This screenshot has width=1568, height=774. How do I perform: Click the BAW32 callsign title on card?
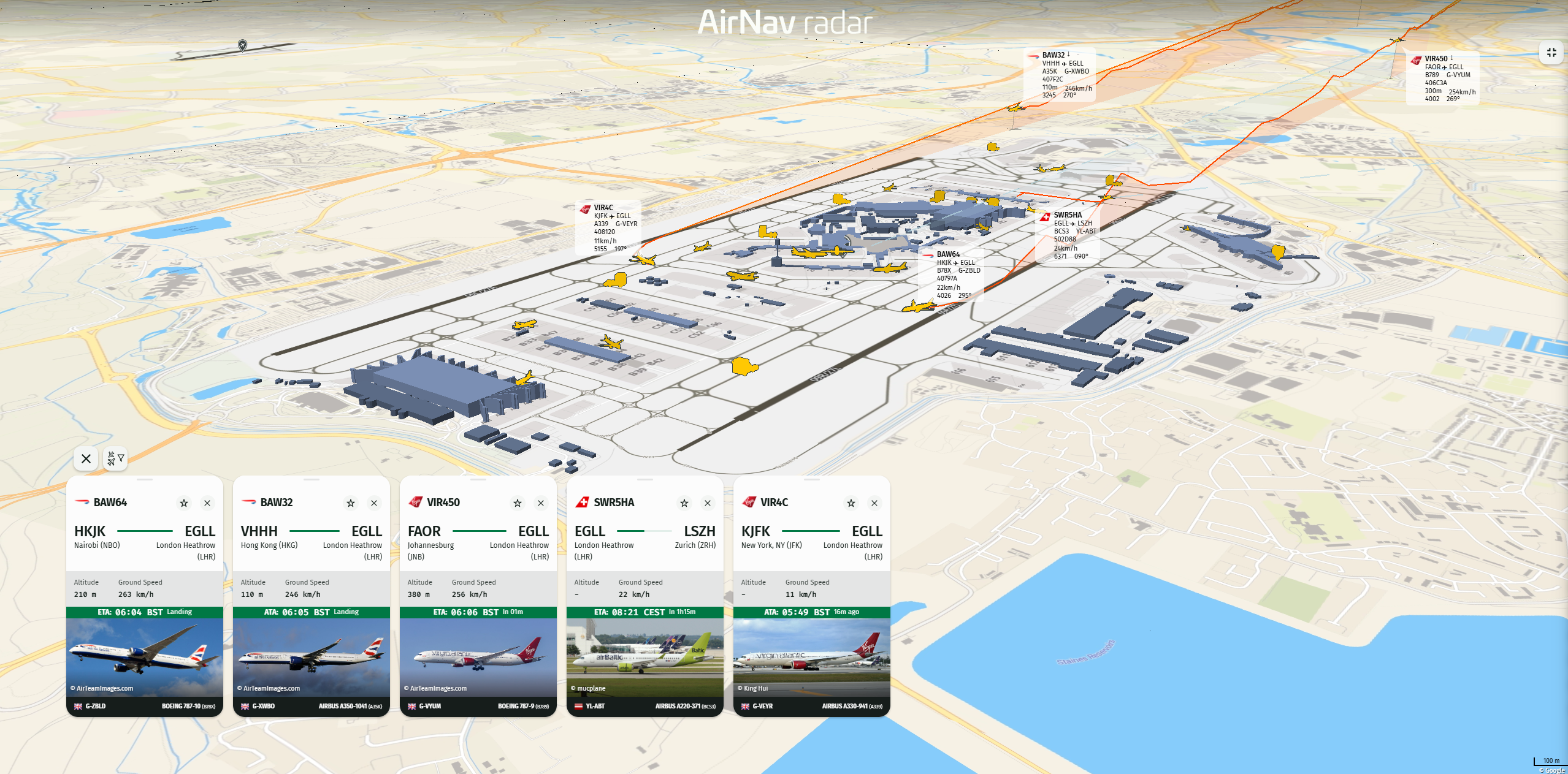[277, 503]
